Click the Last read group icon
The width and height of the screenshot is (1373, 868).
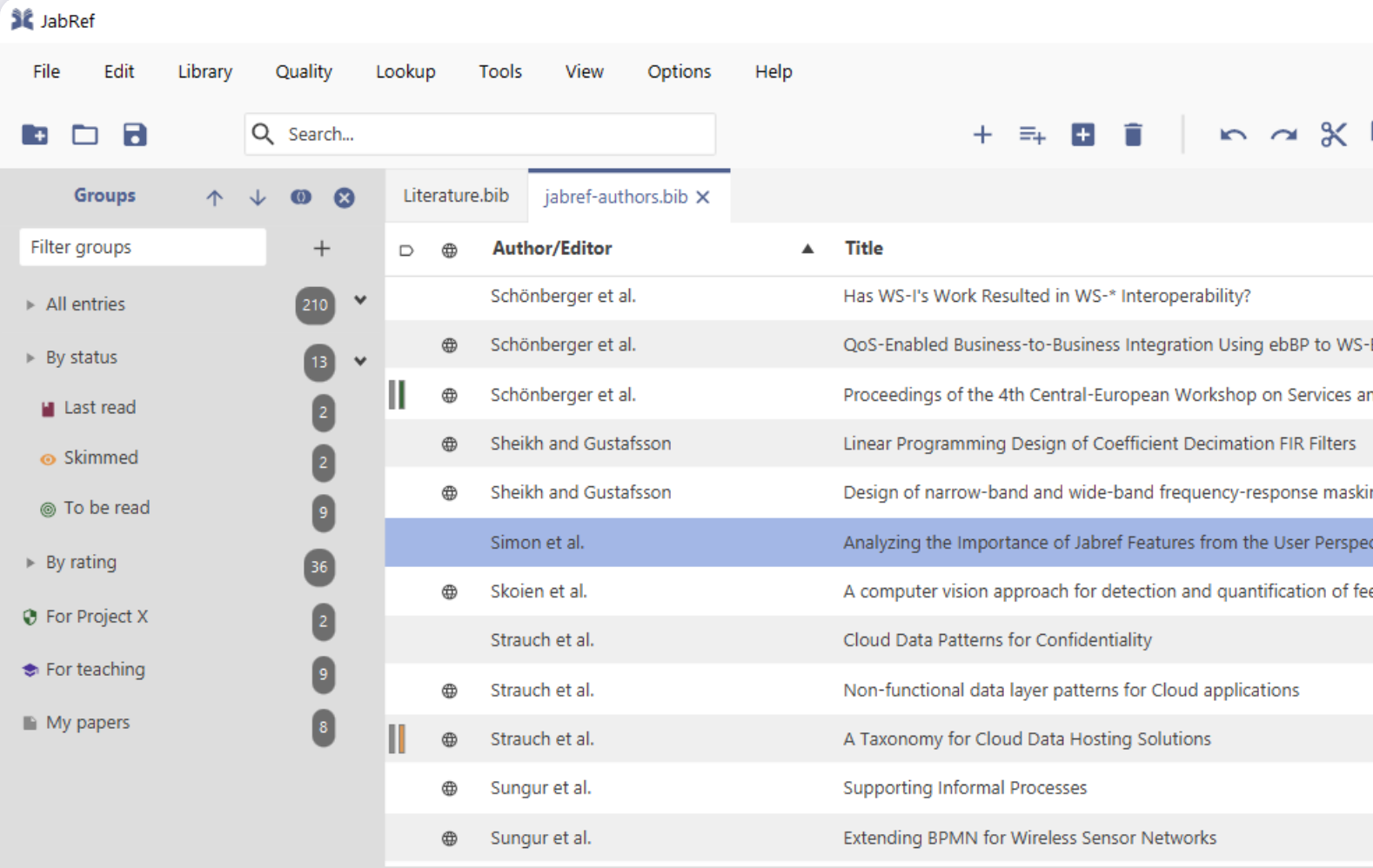(48, 409)
